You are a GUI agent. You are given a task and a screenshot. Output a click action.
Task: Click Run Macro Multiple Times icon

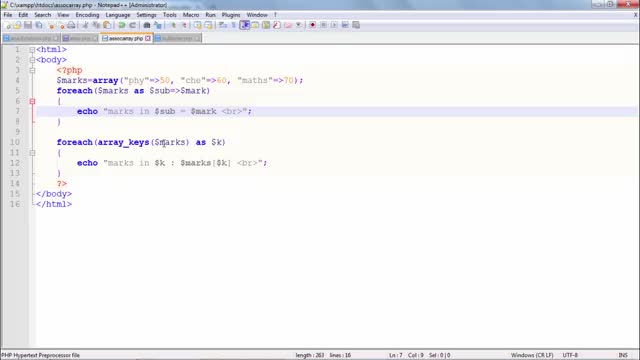click(345, 25)
